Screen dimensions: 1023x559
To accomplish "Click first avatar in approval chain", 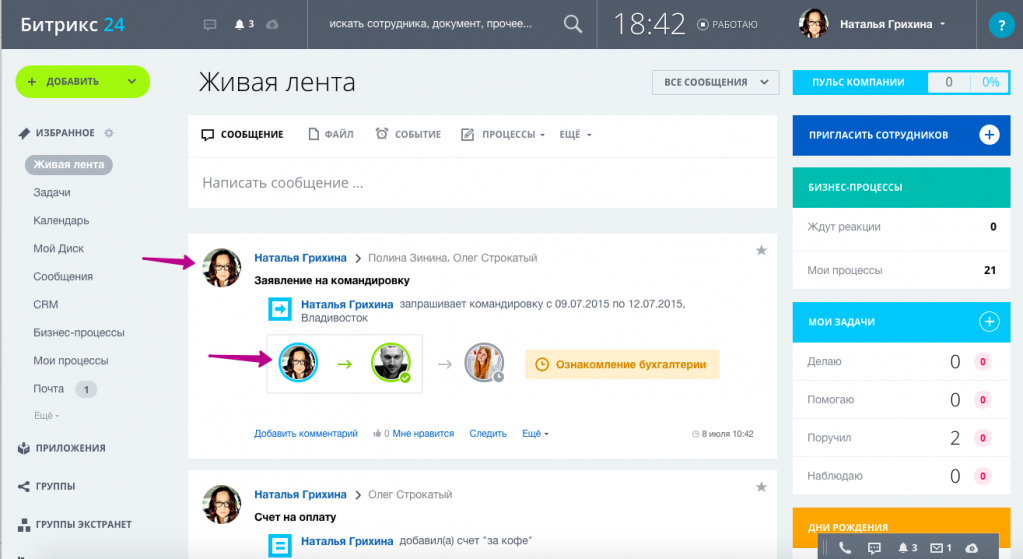I will (298, 363).
